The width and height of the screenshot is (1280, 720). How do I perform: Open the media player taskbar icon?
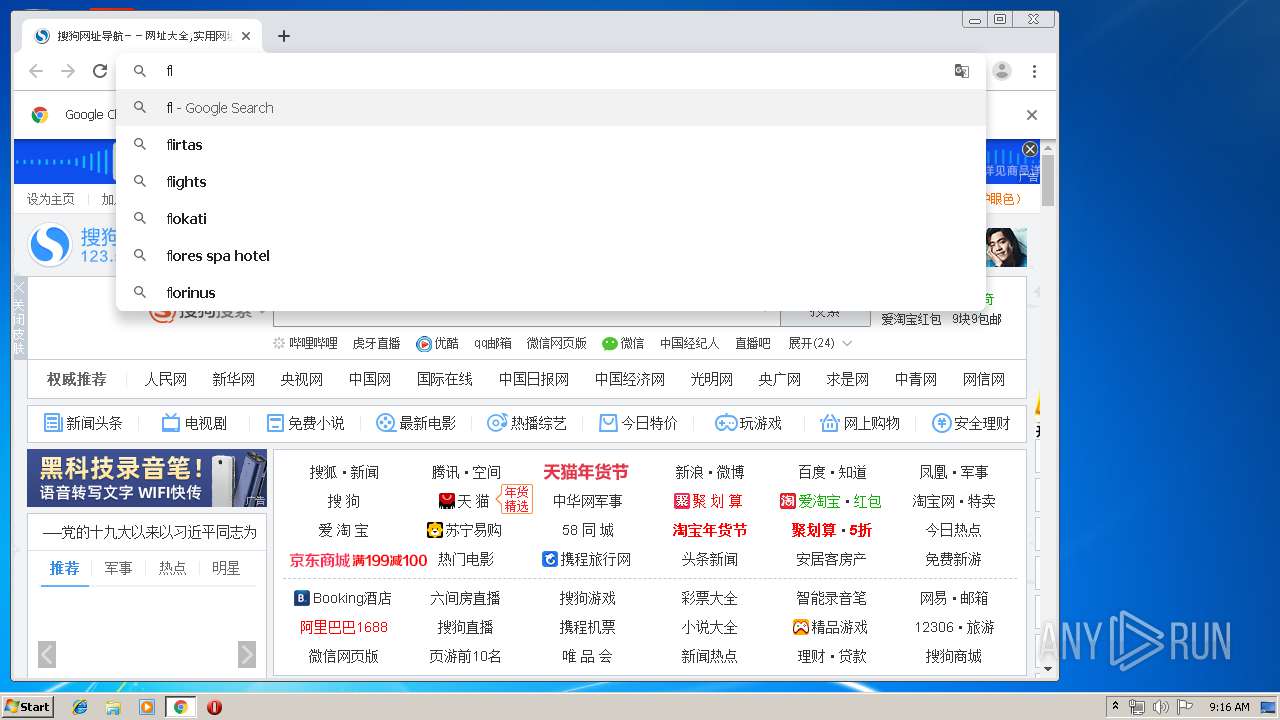click(147, 707)
